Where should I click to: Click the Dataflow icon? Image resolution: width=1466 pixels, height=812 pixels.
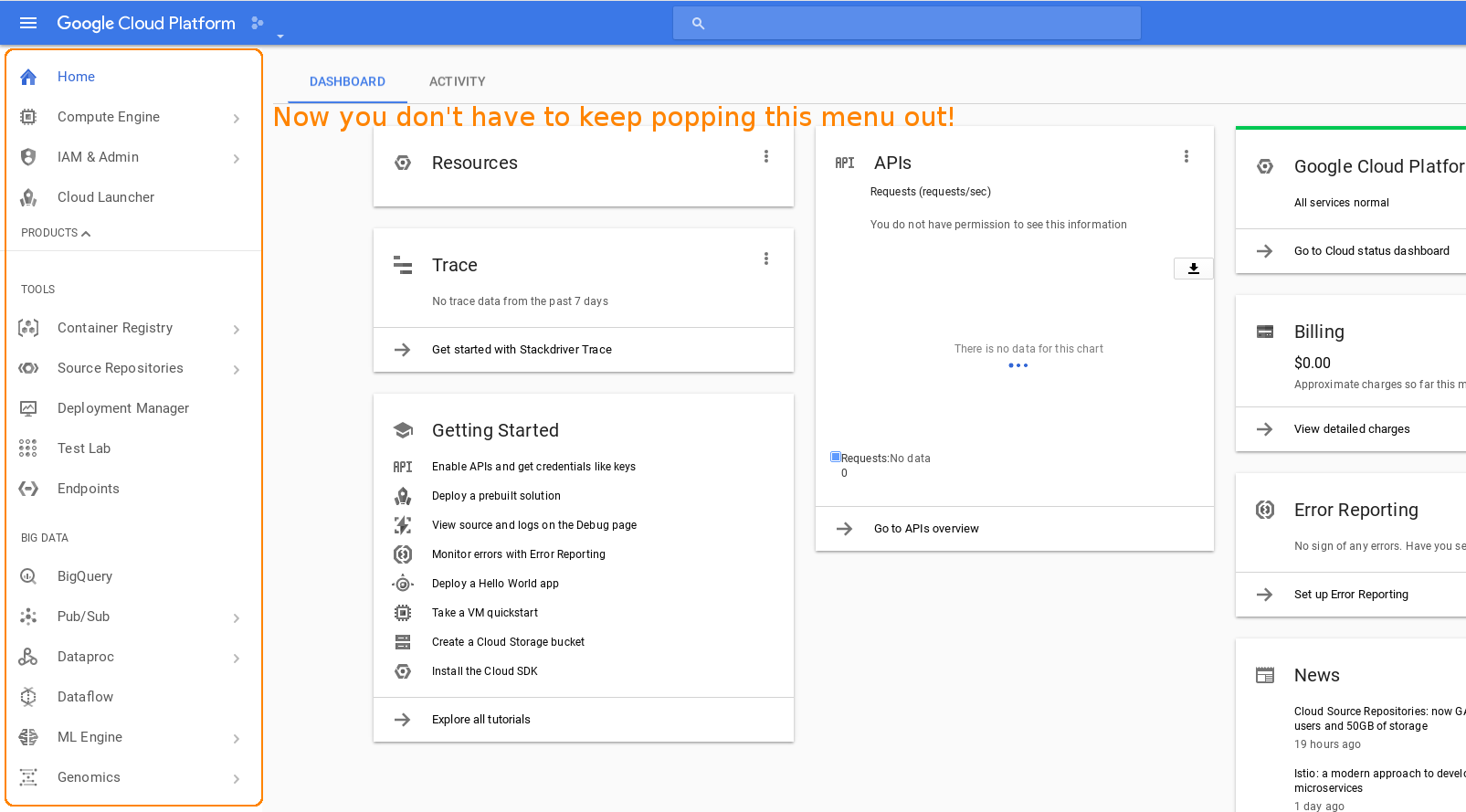(x=28, y=697)
